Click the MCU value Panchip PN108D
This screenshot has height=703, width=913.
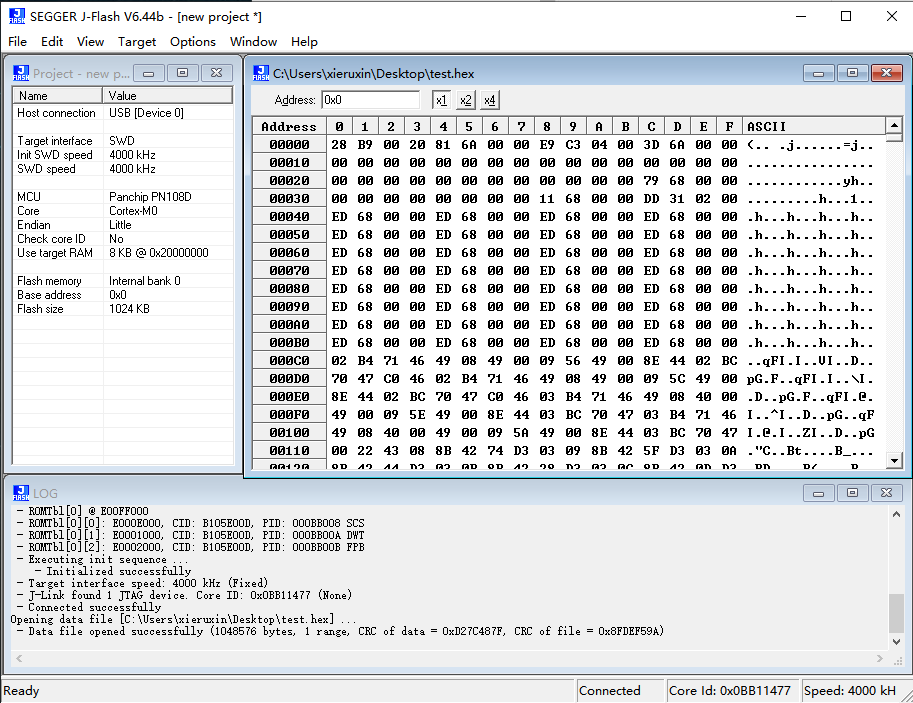(x=150, y=197)
